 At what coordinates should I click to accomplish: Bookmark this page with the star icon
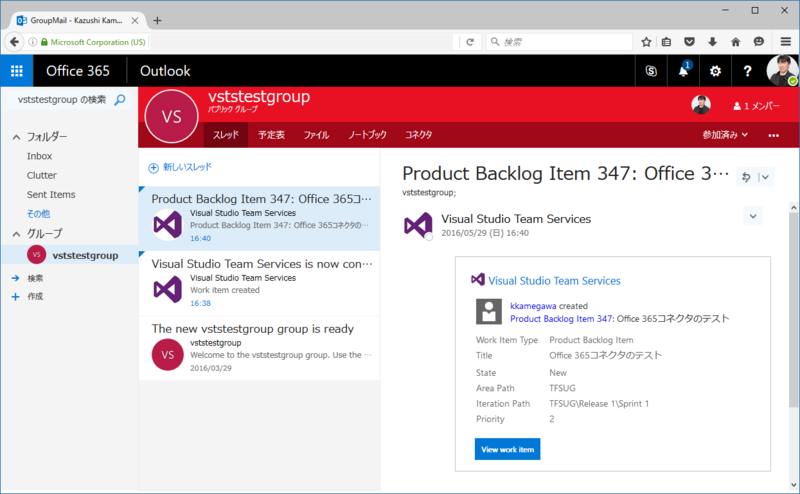click(646, 42)
